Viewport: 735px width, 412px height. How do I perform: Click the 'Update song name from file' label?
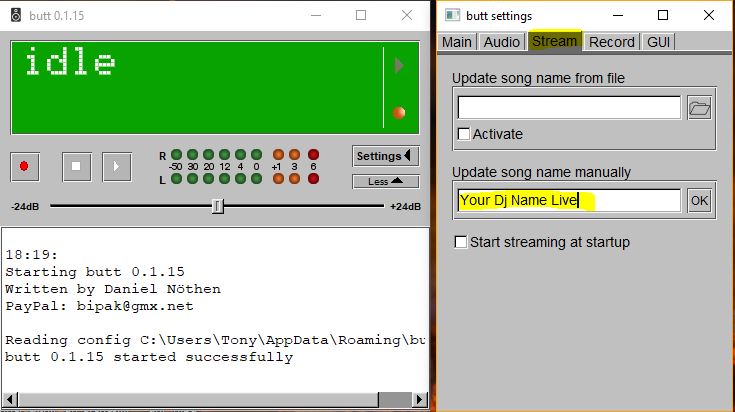click(x=538, y=78)
